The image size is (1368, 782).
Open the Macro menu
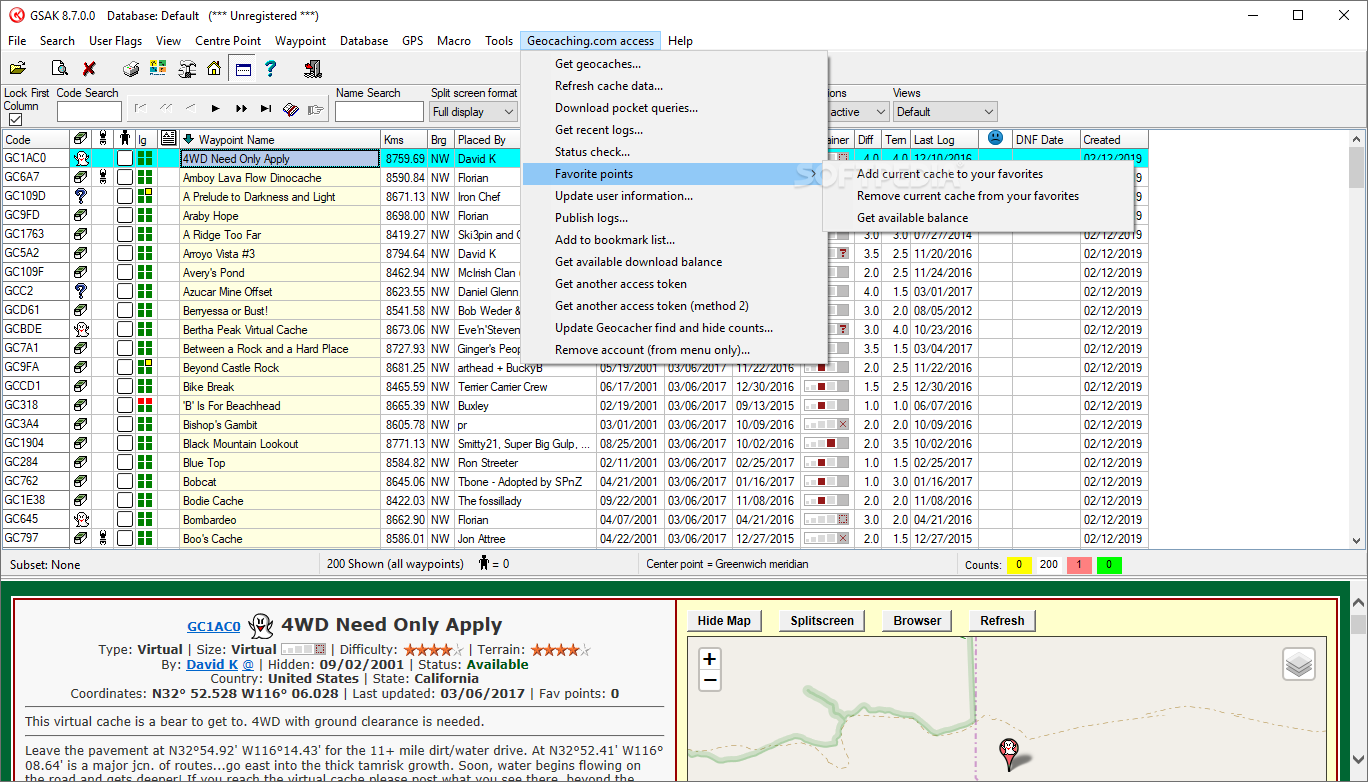coord(454,41)
